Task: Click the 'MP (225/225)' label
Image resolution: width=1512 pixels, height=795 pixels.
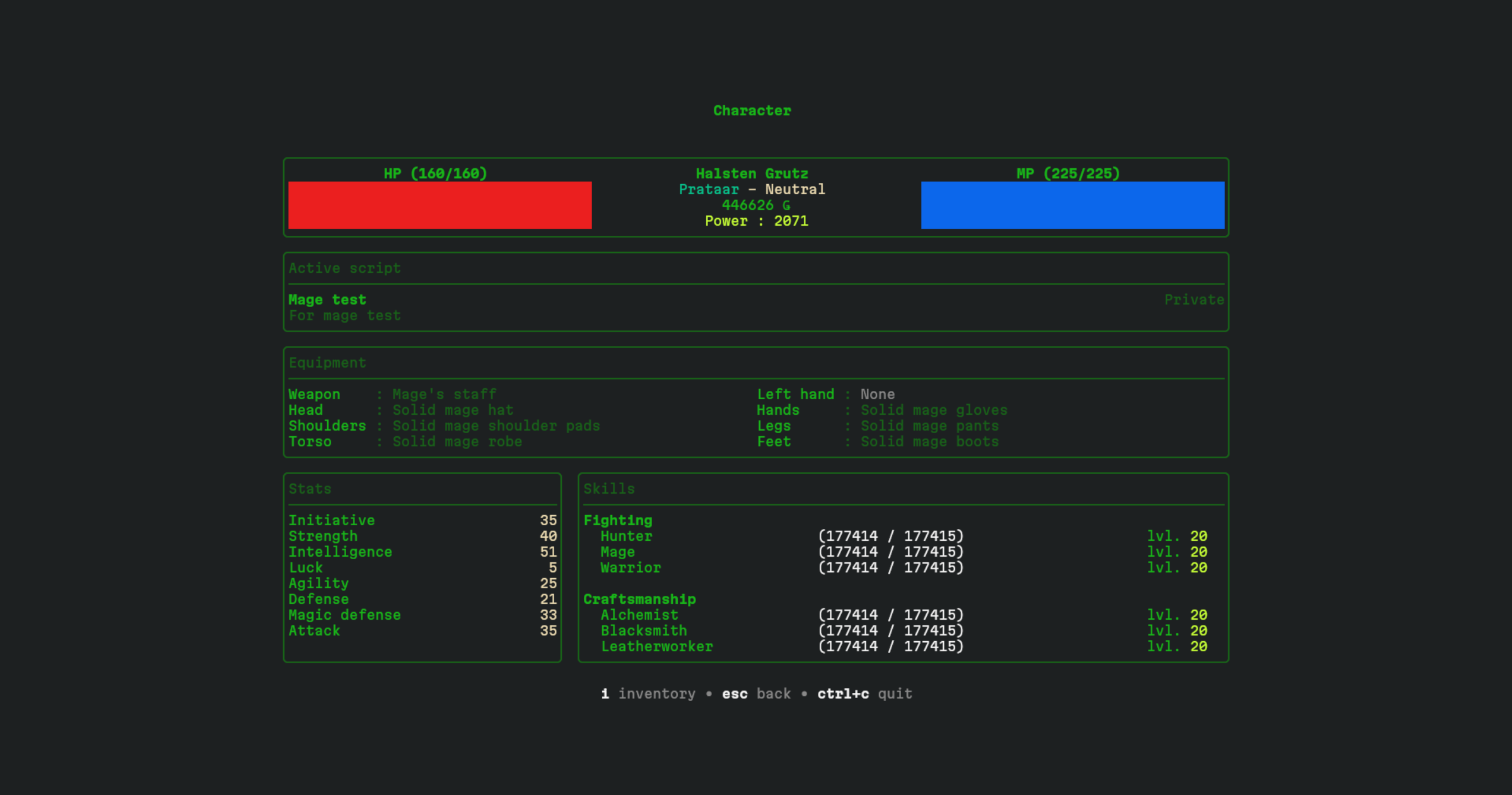Action: 1068,173
